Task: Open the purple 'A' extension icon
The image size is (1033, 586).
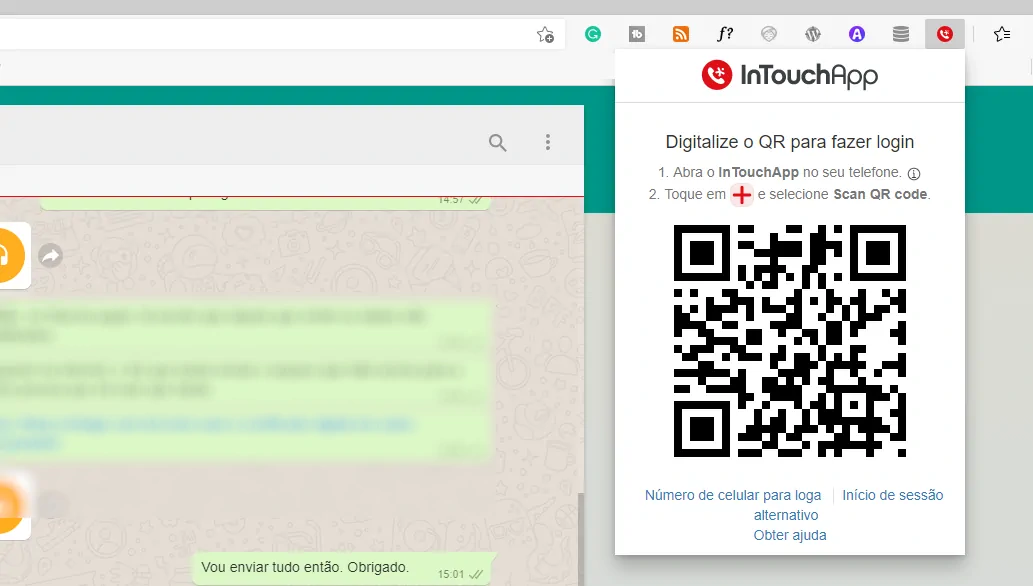Action: tap(856, 34)
